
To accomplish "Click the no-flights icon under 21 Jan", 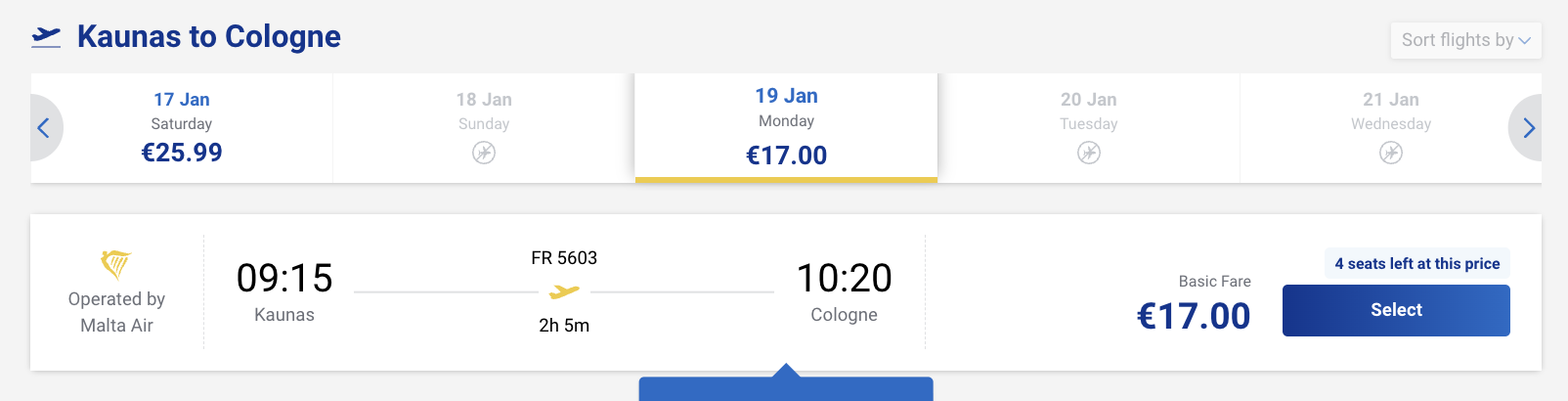I will coord(1391,153).
